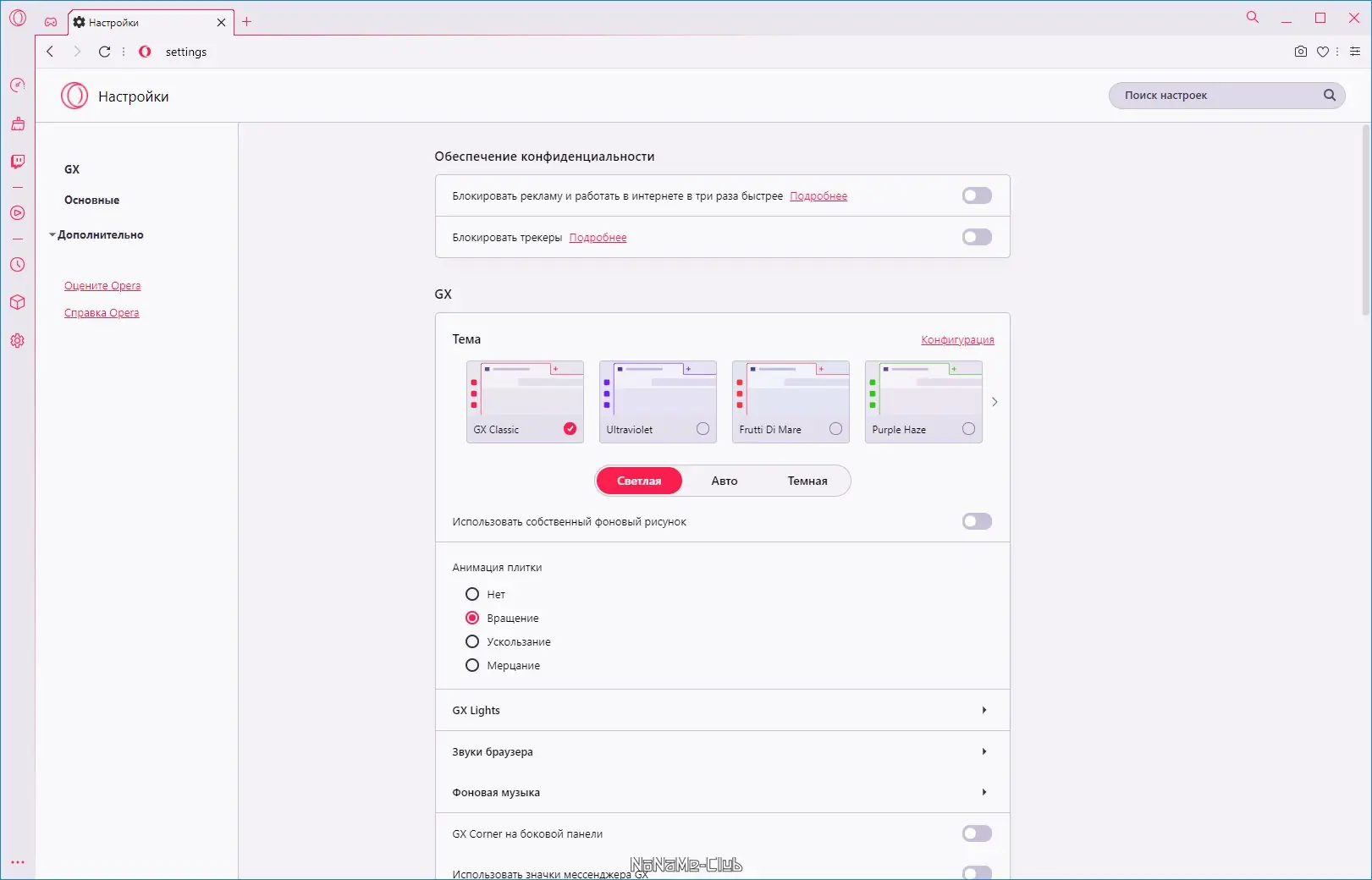Open Twitch panel in the sidebar
This screenshot has height=880, width=1372.
tap(18, 162)
